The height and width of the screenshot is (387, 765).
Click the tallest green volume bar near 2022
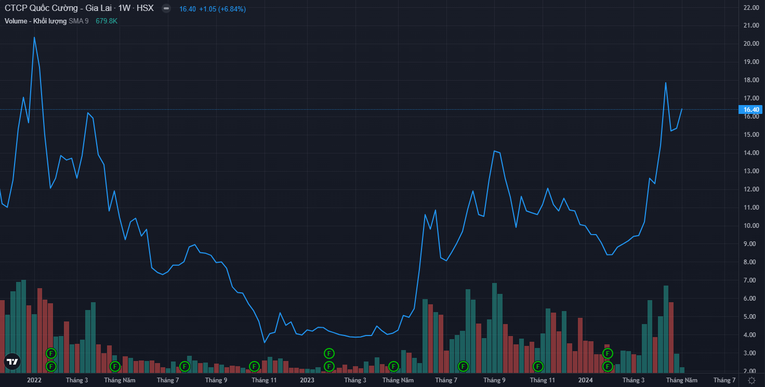click(x=23, y=326)
